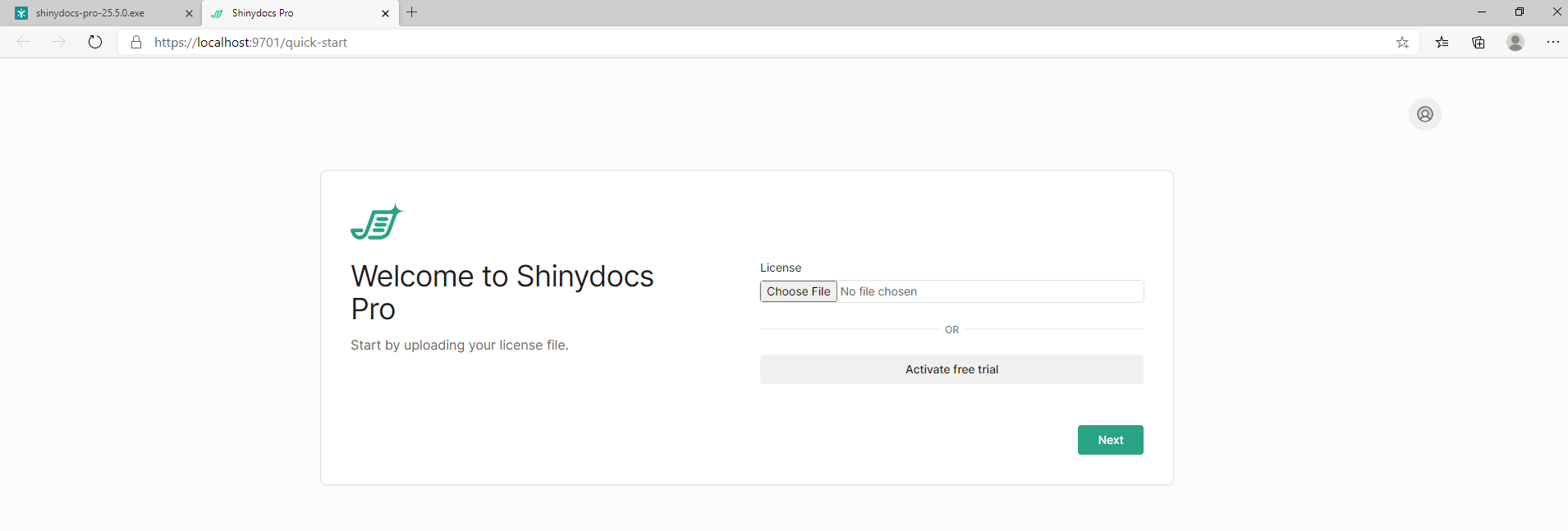Open a new browser tab
Screen dimensions: 1568x531
click(412, 12)
